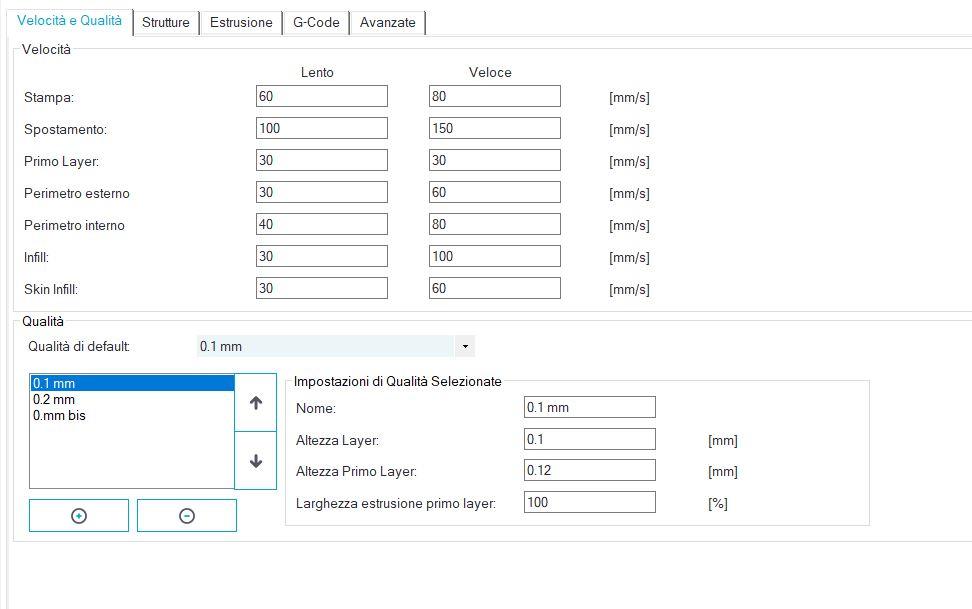
Task: Click the Nome quality name field
Action: click(590, 407)
